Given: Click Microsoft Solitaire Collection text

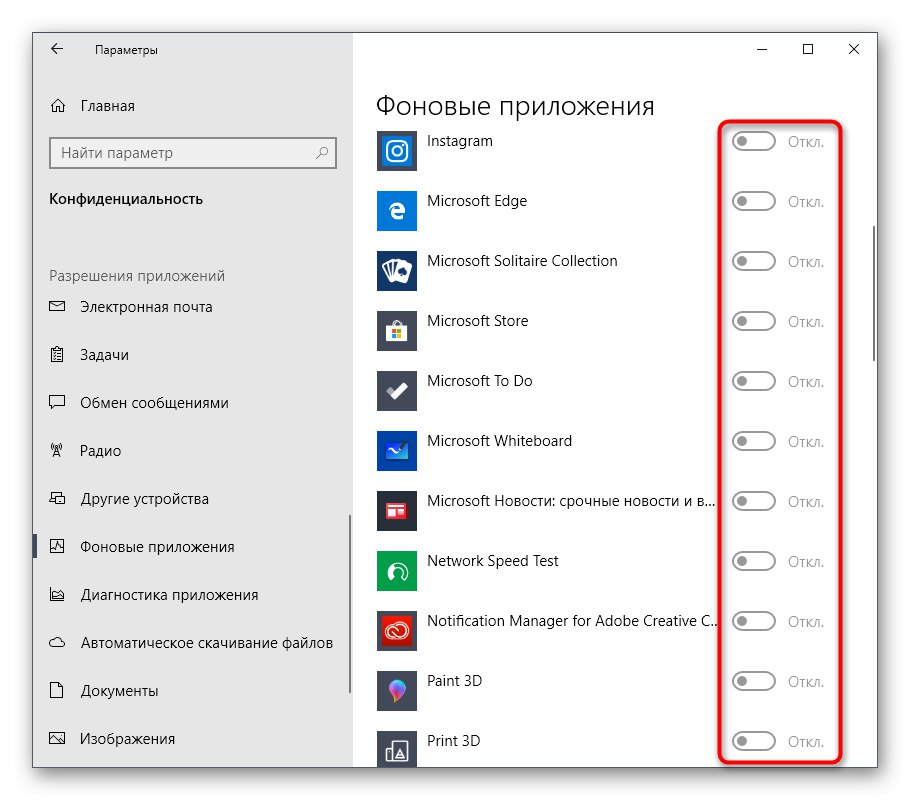Looking at the screenshot, I should (x=522, y=261).
